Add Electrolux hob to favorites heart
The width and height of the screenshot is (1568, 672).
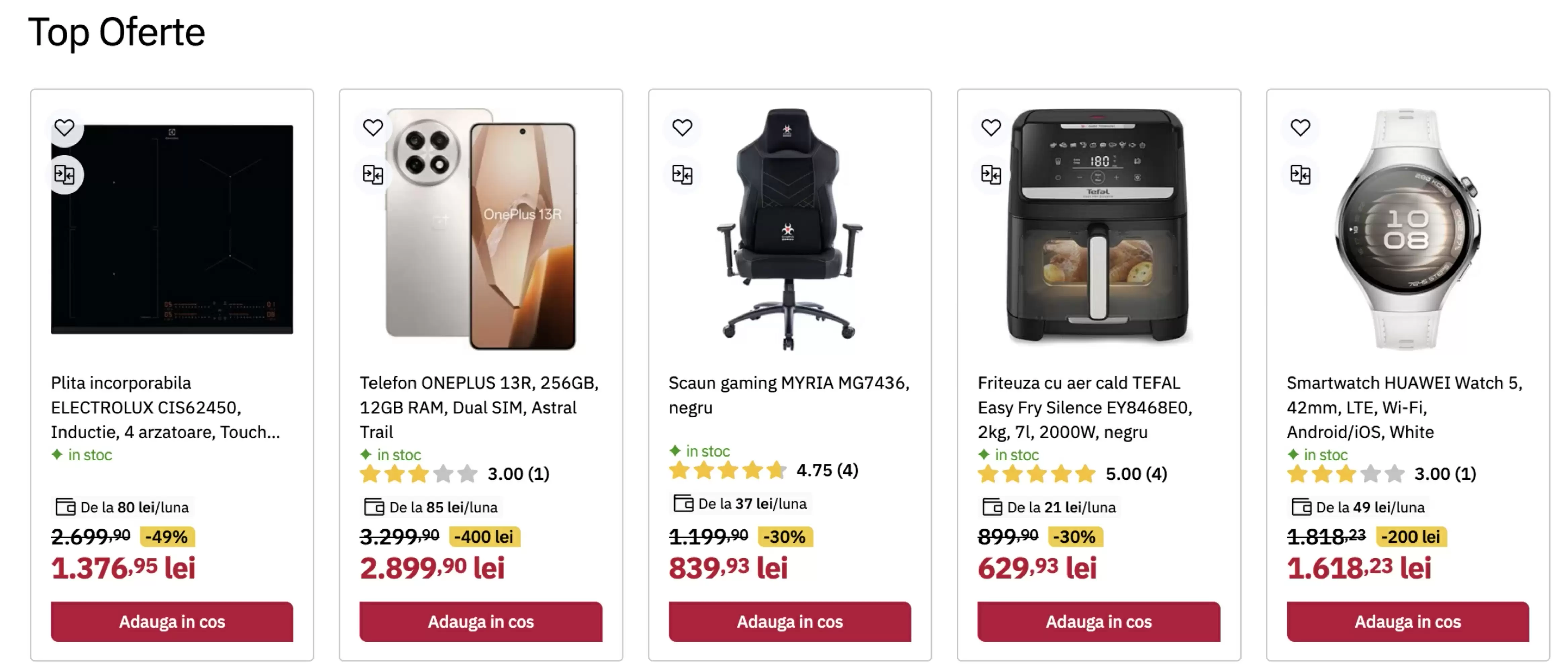[64, 128]
